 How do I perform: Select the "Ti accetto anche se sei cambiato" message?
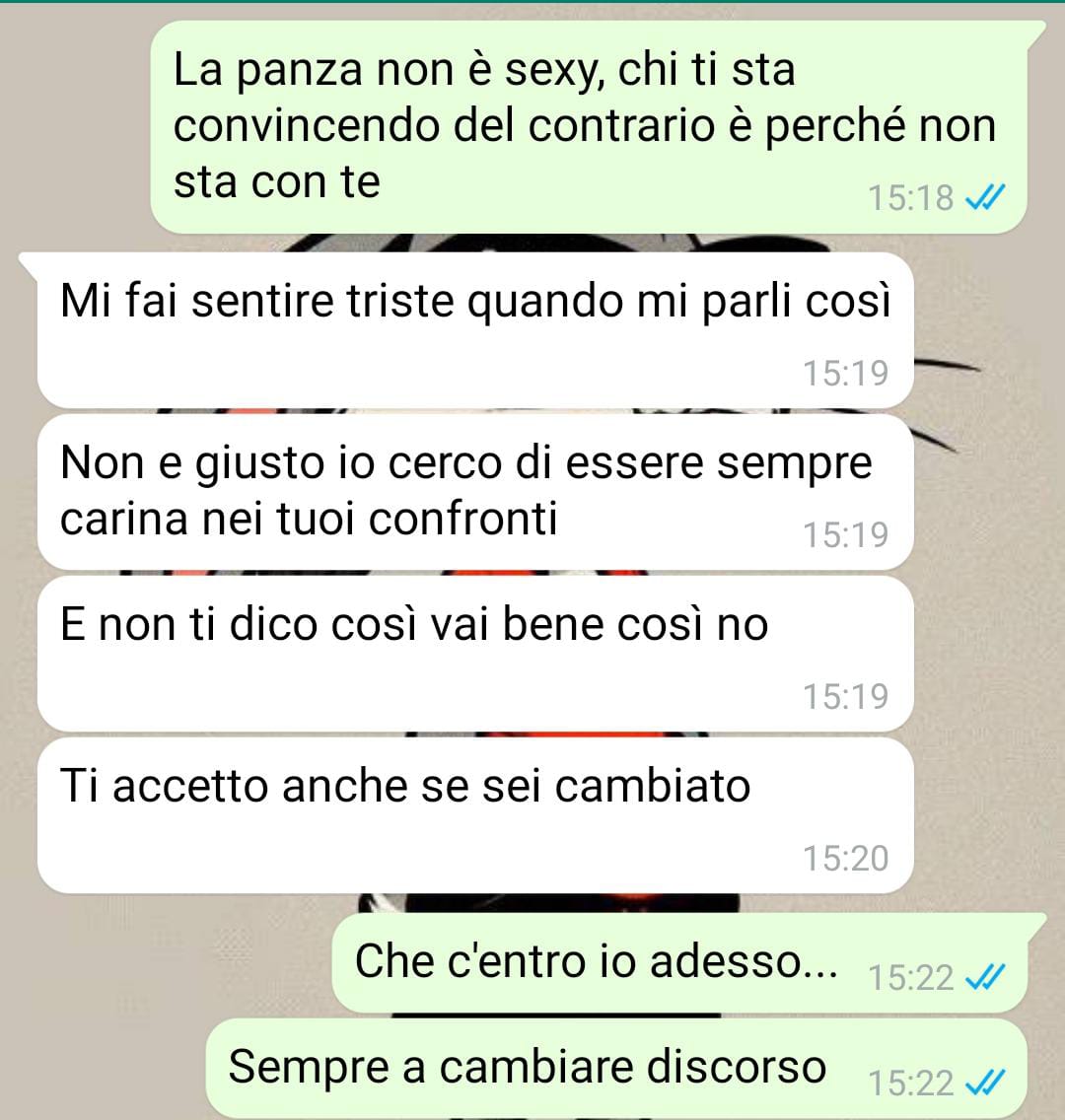pos(475,815)
